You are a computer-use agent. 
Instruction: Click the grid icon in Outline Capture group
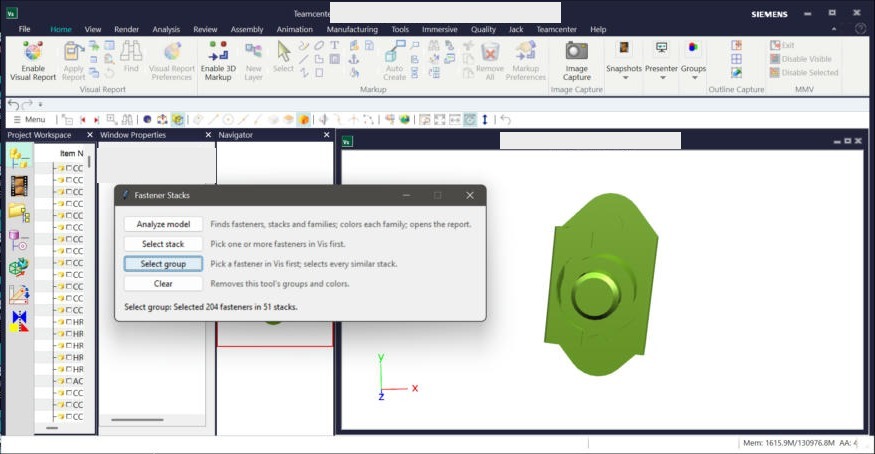pos(737,59)
